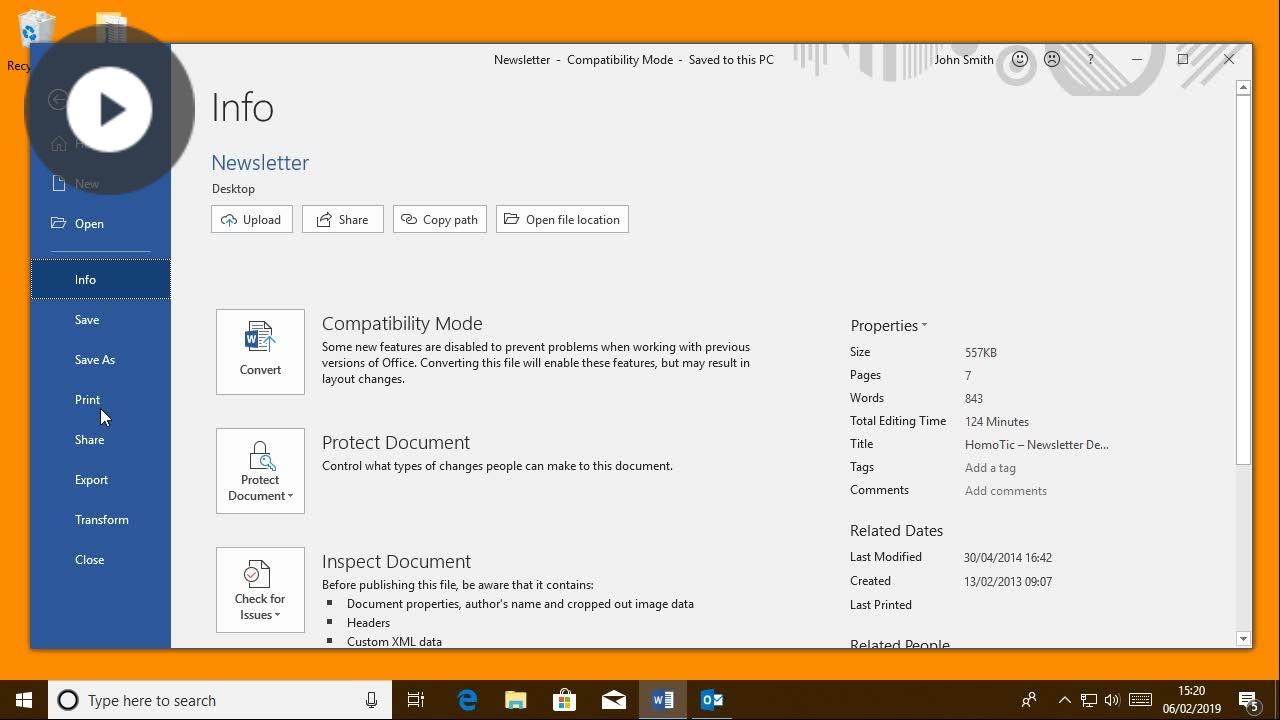This screenshot has height=720, width=1280.
Task: Click the taskbar search box
Action: tap(220, 700)
